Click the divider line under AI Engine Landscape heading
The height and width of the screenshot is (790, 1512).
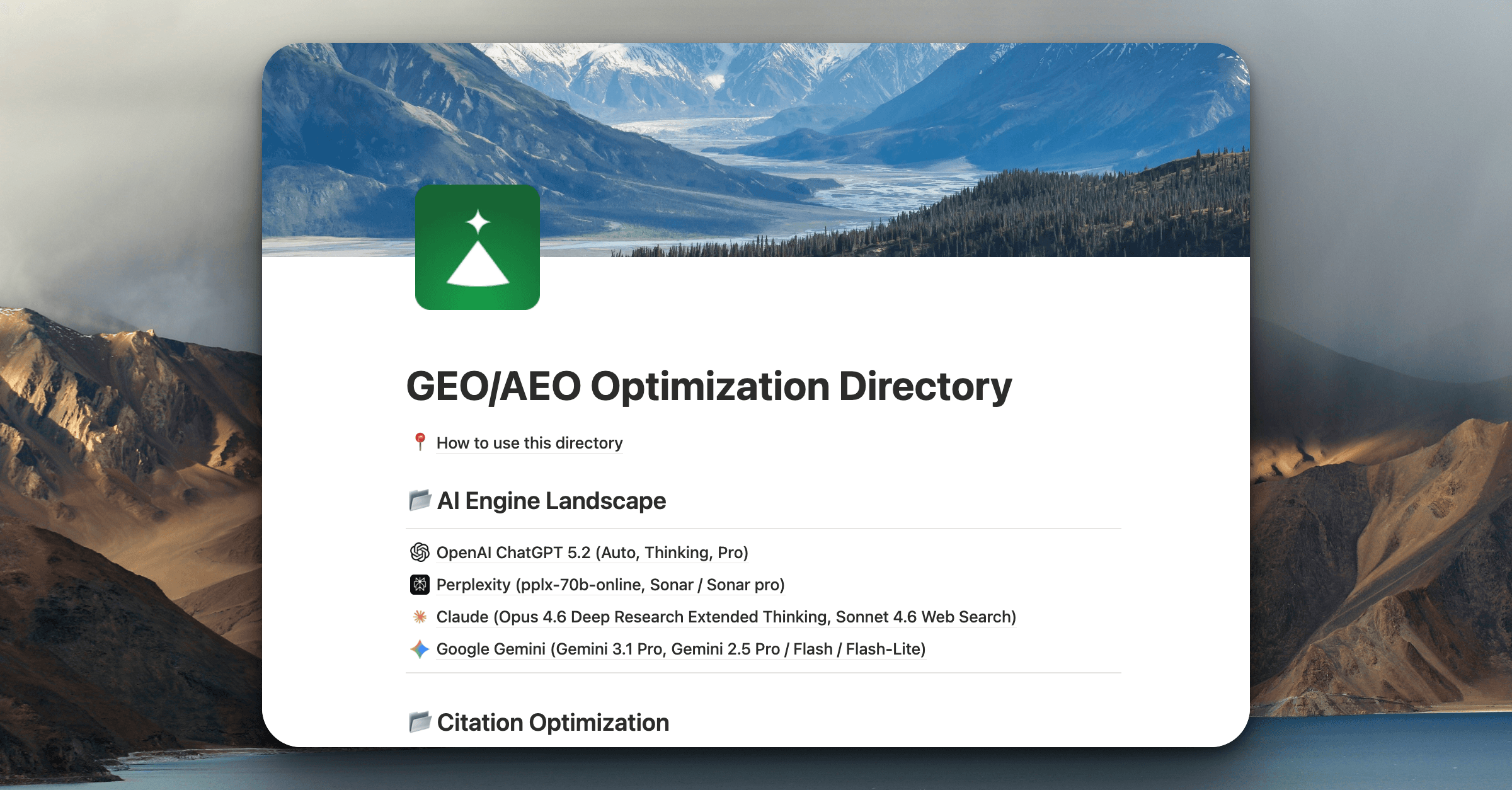[763, 529]
